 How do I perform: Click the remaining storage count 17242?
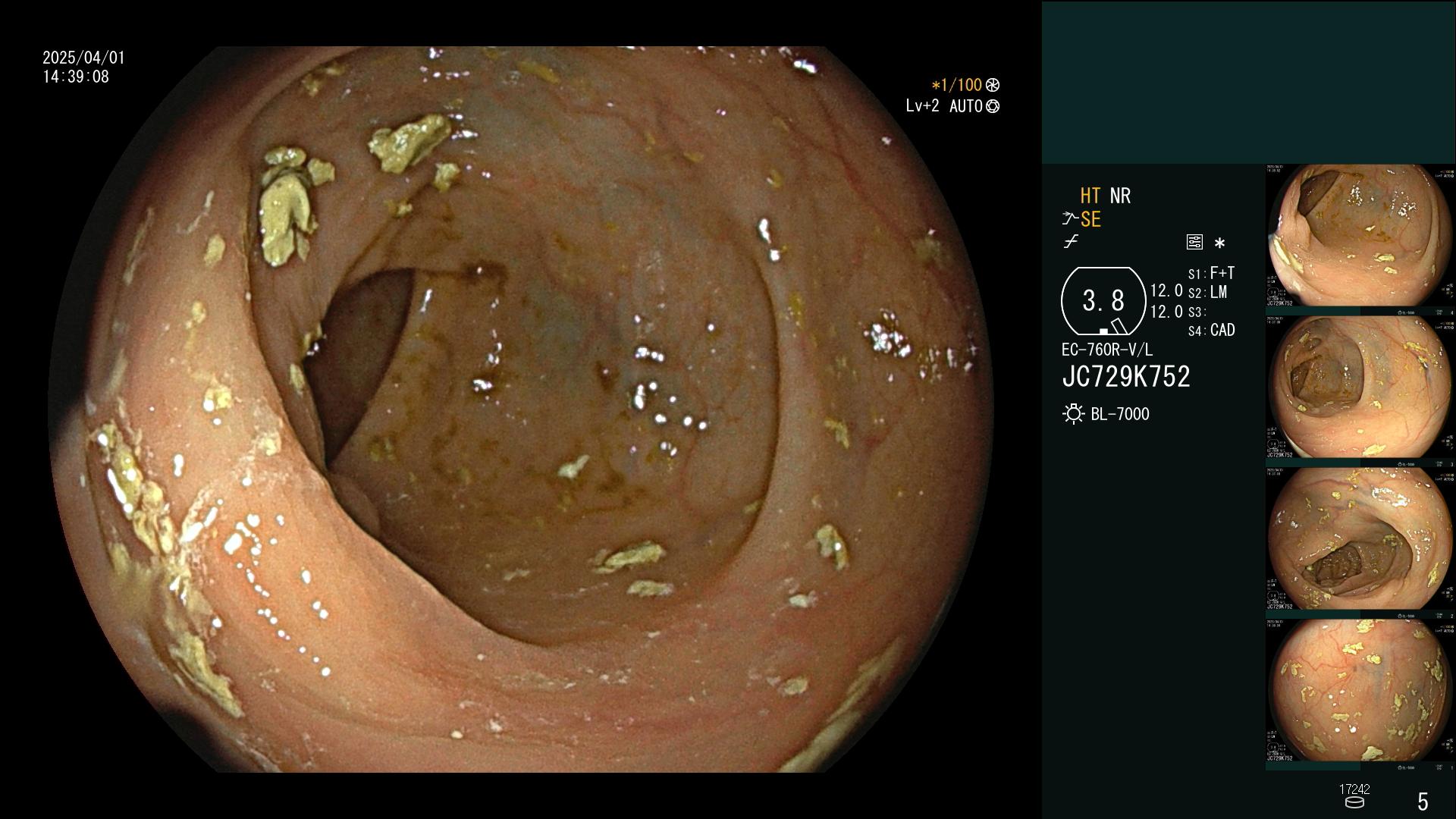tap(1354, 789)
